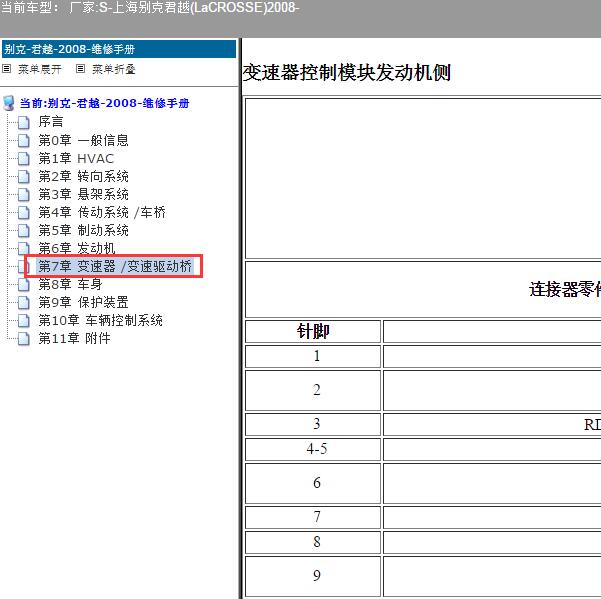Open chapter 第10章 车辆控制系统
Viewport: 601px width, 599px height.
click(x=101, y=320)
